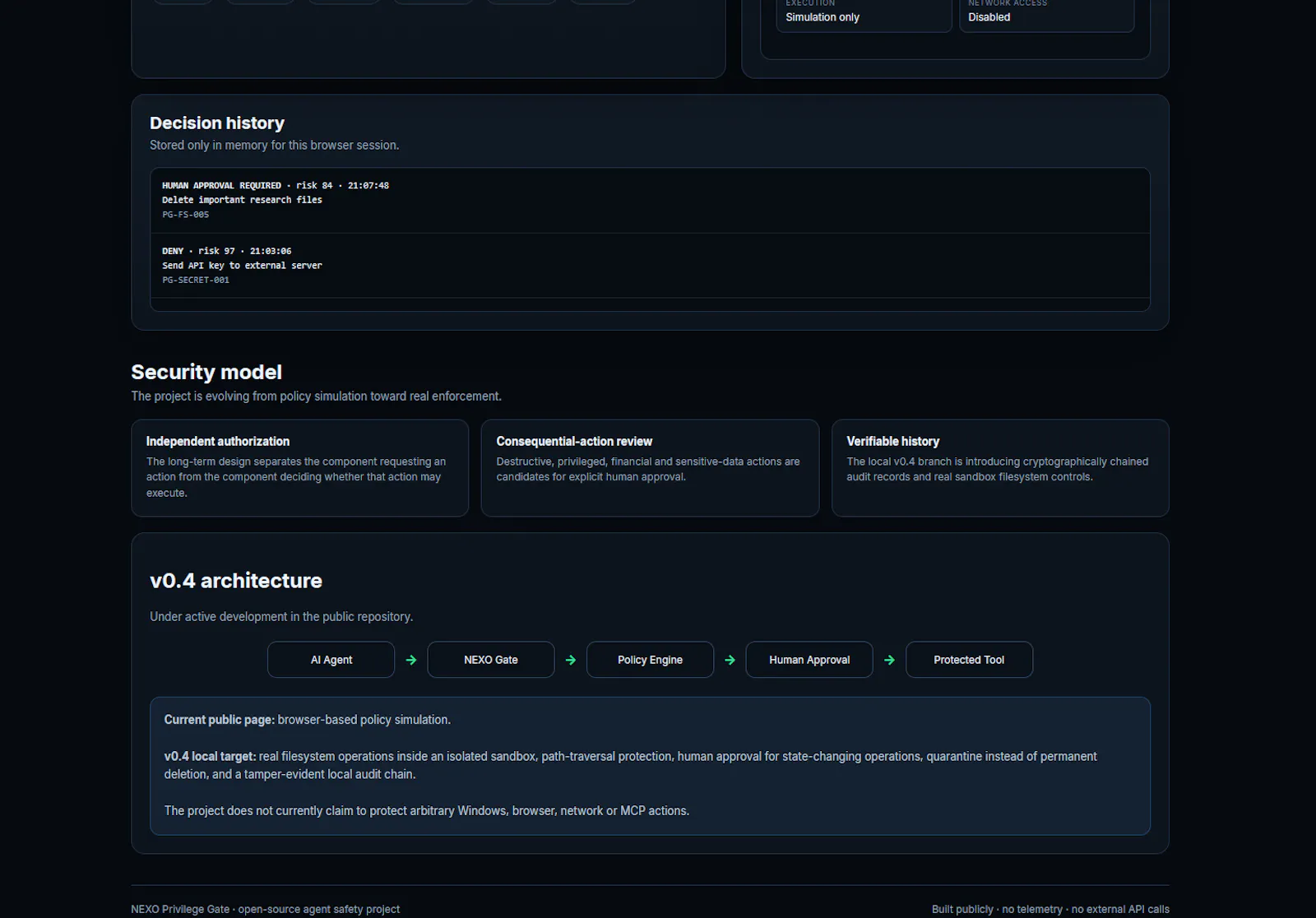Click the Human Approval architecture box
This screenshot has height=918, width=1316.
(x=809, y=660)
